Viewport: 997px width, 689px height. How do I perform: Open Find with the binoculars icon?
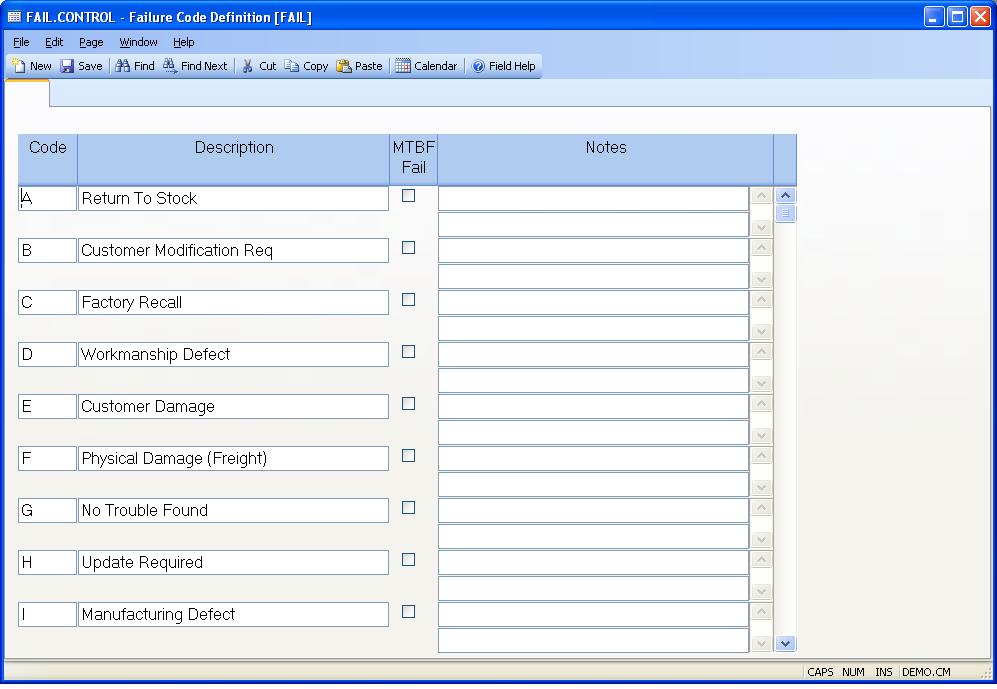tap(123, 66)
